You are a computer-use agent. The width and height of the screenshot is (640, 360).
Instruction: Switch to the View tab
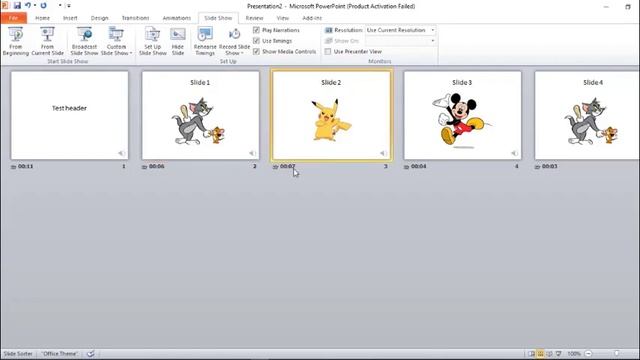(282, 18)
